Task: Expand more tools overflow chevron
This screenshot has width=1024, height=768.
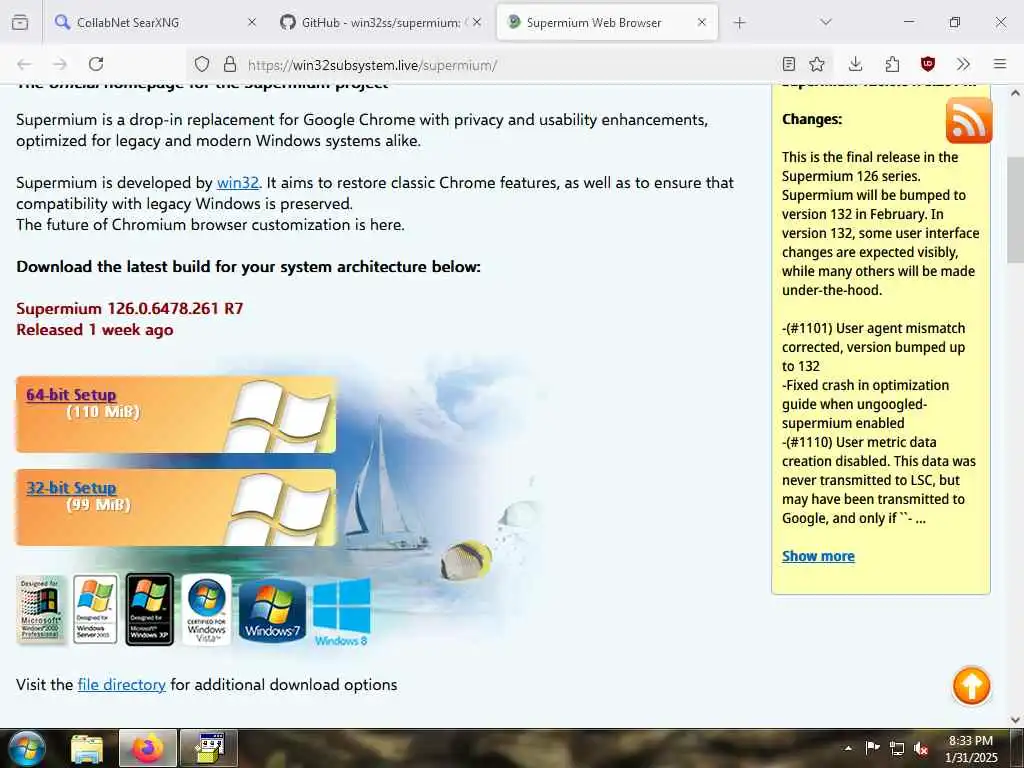Action: (x=963, y=64)
